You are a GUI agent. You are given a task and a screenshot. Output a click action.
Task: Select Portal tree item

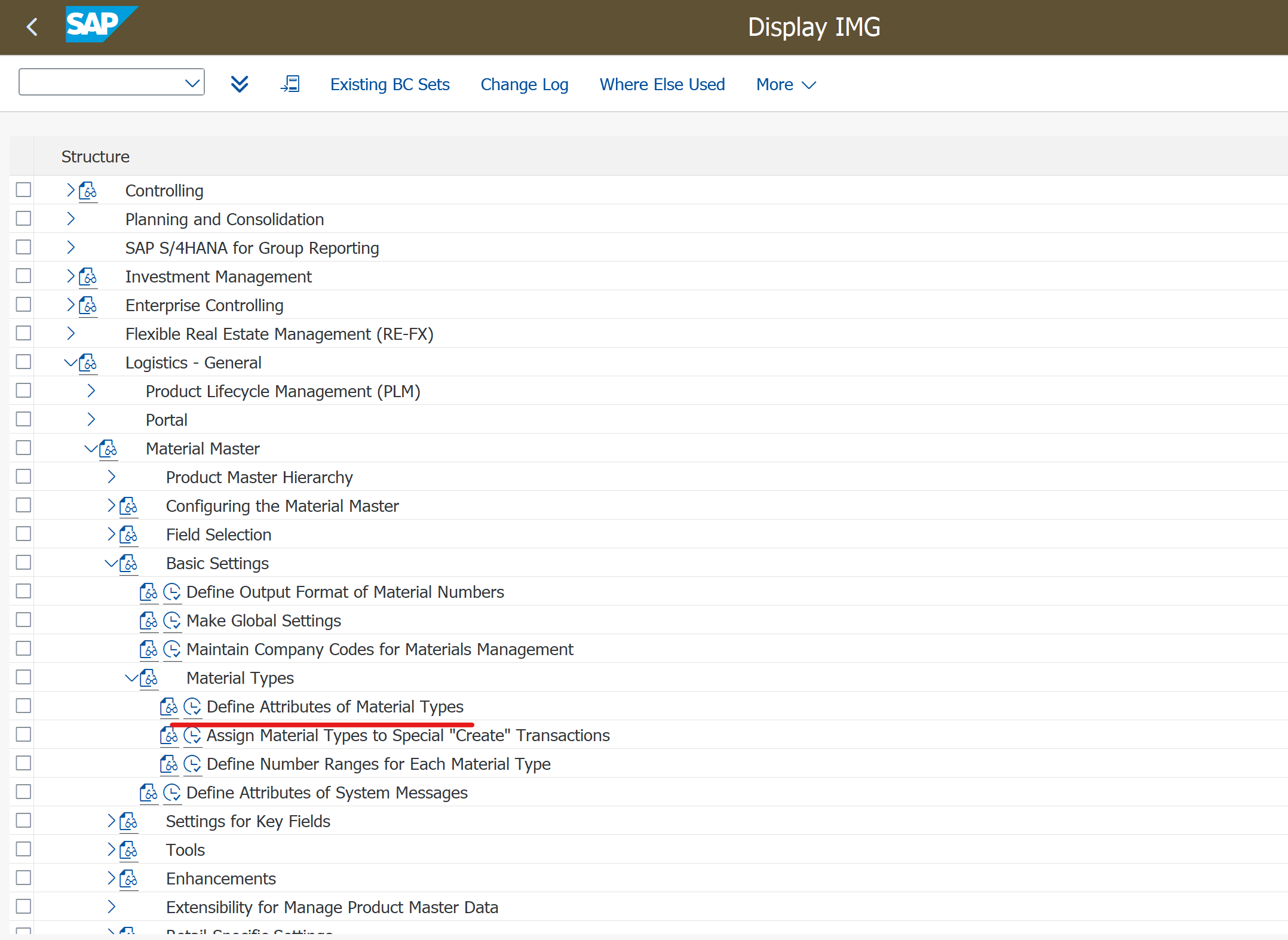click(x=167, y=420)
